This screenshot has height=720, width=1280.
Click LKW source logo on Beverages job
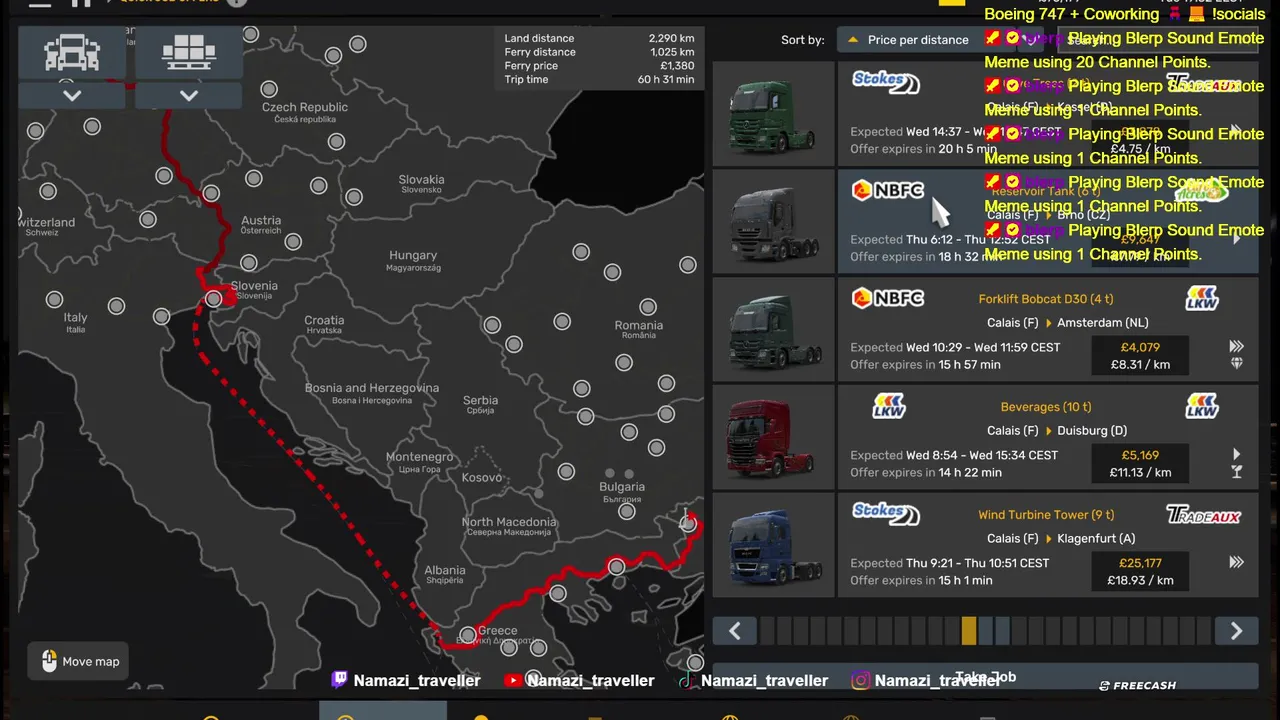[889, 406]
